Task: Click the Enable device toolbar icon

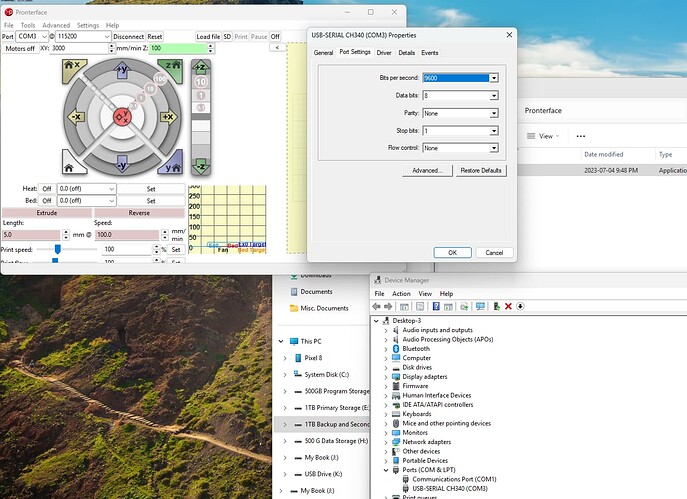Action: [x=496, y=306]
